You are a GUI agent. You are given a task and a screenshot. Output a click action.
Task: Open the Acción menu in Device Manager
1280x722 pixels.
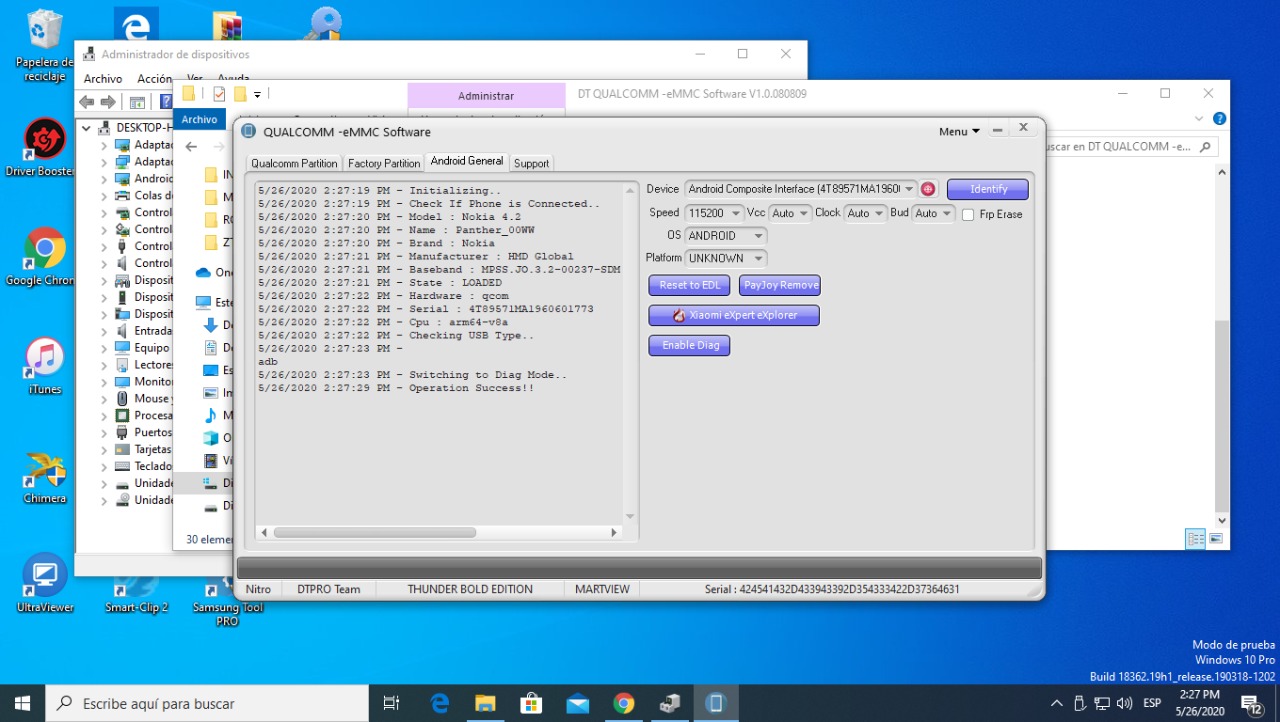point(155,79)
